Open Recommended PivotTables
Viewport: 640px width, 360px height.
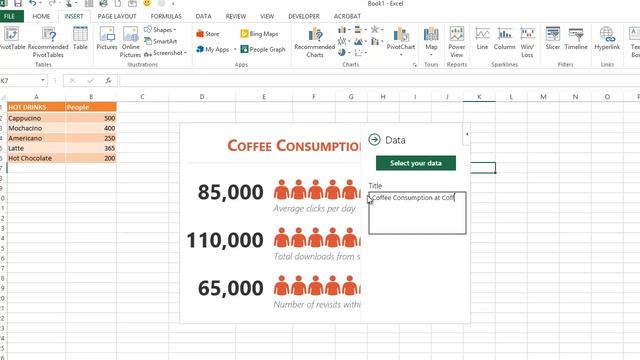click(48, 42)
